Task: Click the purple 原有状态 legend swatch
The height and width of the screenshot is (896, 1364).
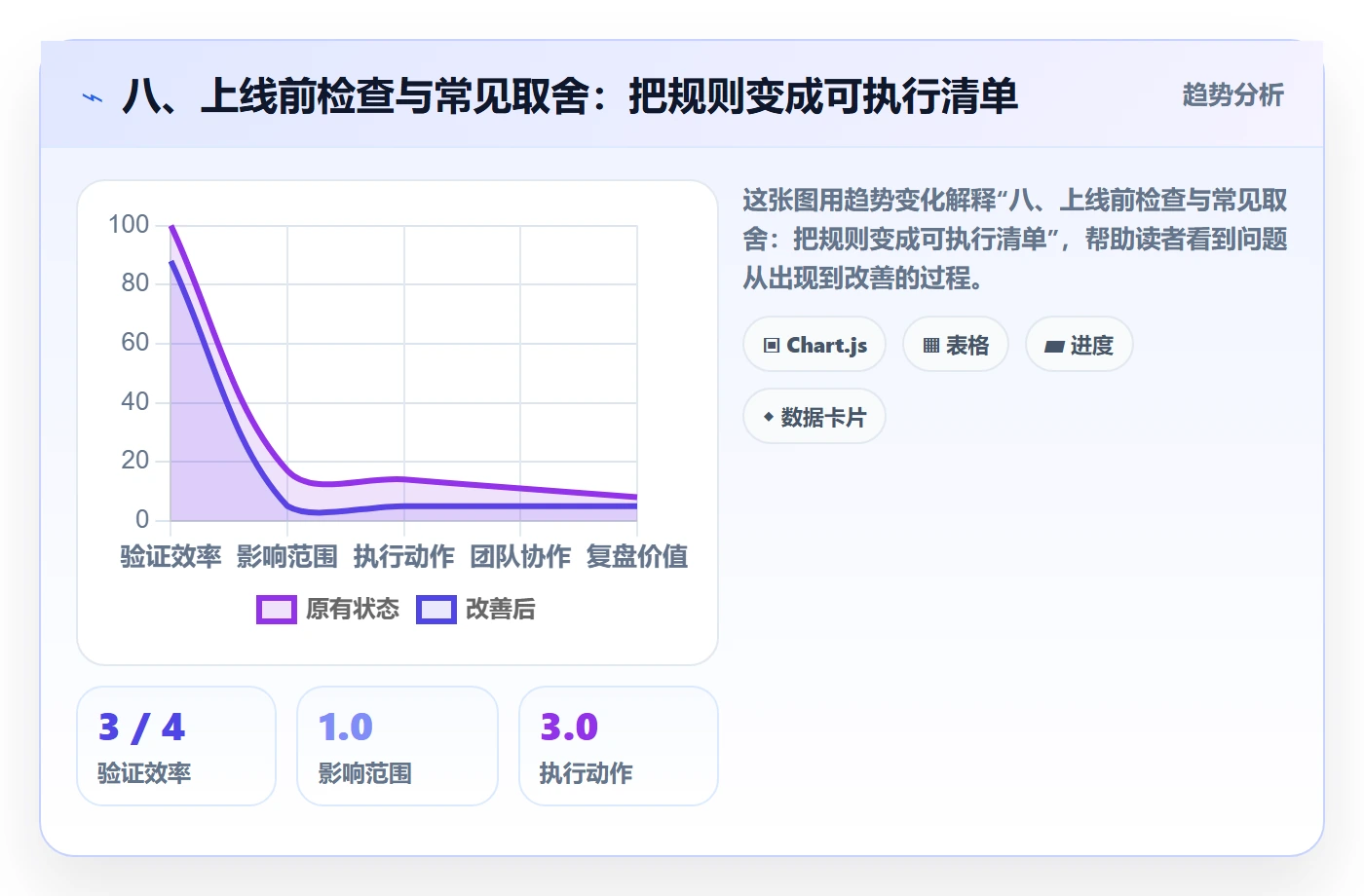Action: (x=277, y=610)
